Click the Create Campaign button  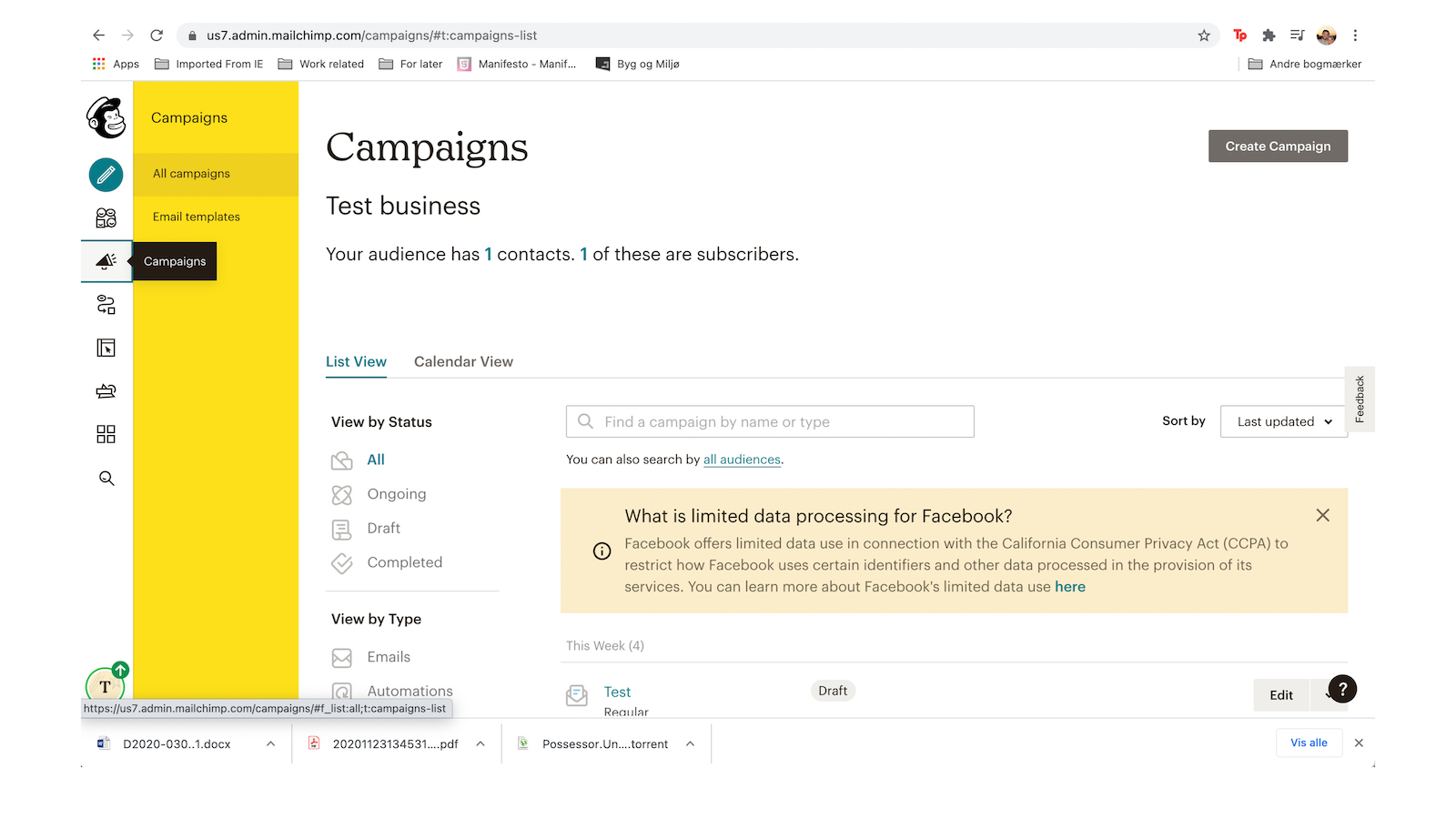pos(1278,146)
